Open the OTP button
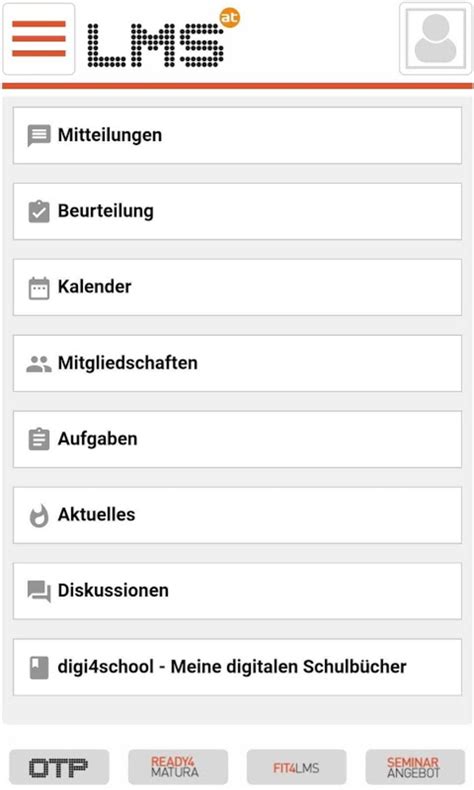The image size is (474, 790). pyautogui.click(x=59, y=767)
